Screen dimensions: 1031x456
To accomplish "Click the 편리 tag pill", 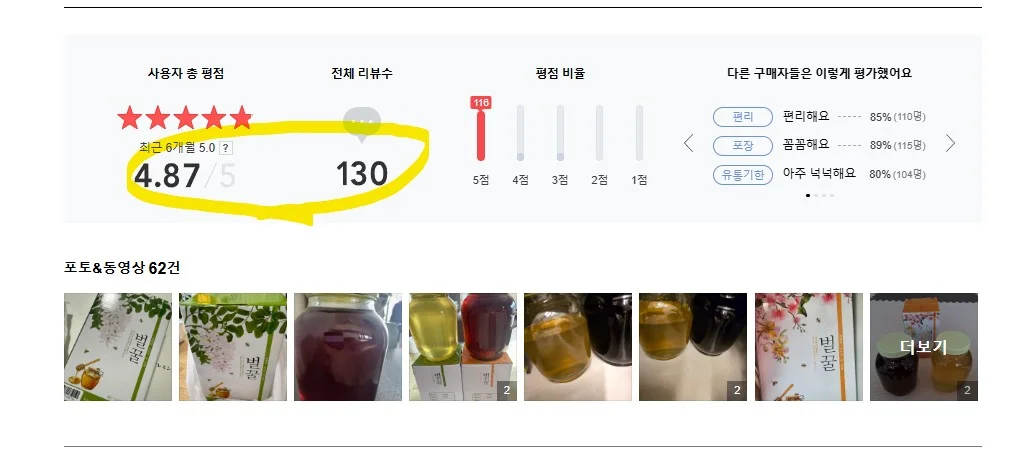I will click(x=742, y=117).
